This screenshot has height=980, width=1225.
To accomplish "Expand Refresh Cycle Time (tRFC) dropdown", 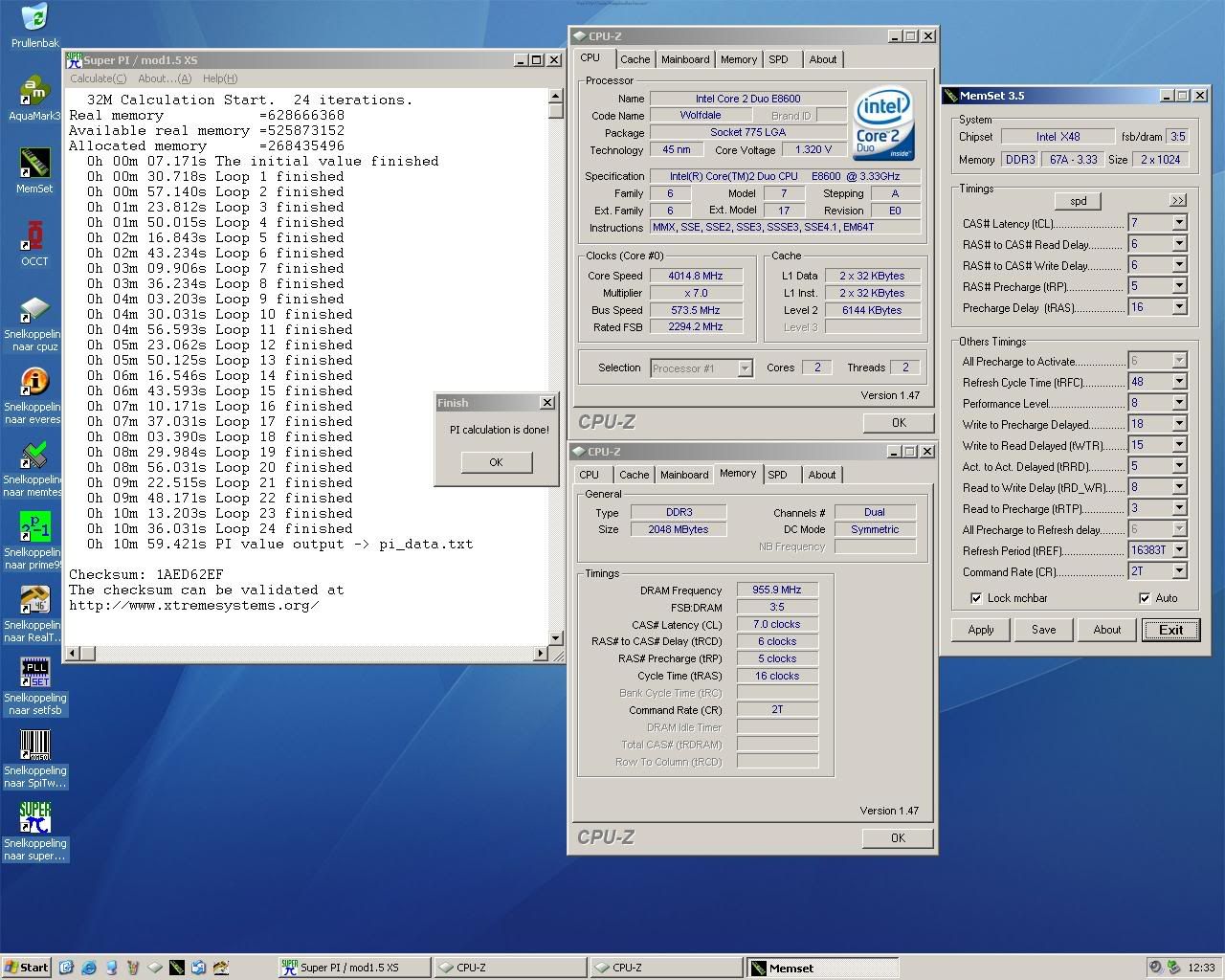I will click(1179, 382).
